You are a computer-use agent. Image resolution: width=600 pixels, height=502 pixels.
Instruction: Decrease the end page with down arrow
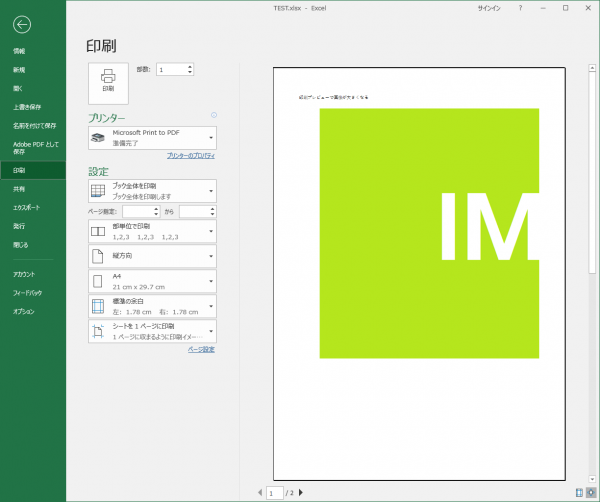tap(212, 214)
